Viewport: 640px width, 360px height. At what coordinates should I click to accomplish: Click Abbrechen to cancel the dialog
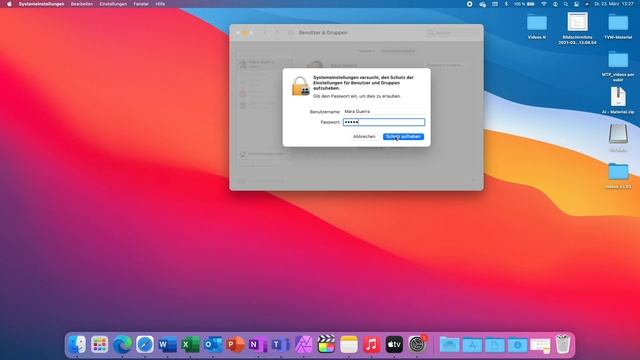pyautogui.click(x=364, y=136)
